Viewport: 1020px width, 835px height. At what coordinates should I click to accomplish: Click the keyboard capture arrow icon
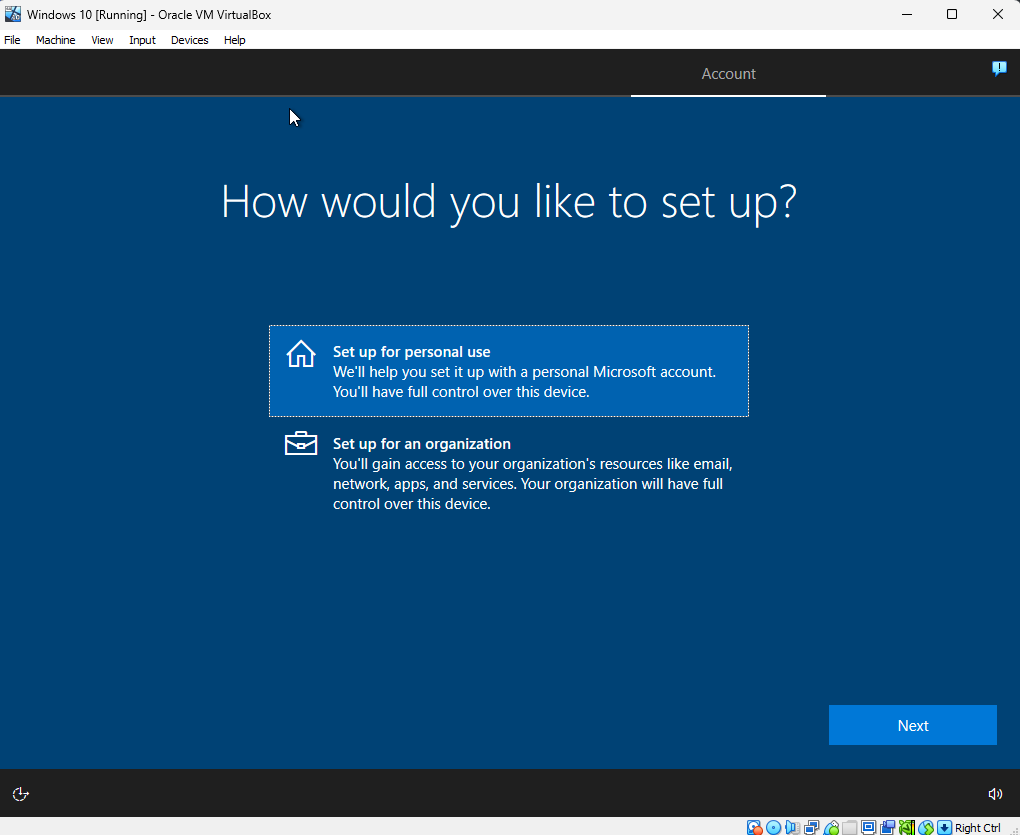tap(945, 827)
